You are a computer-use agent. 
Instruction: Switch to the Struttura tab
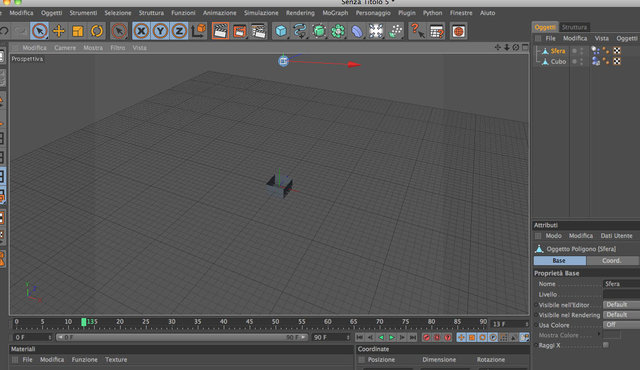(x=574, y=27)
